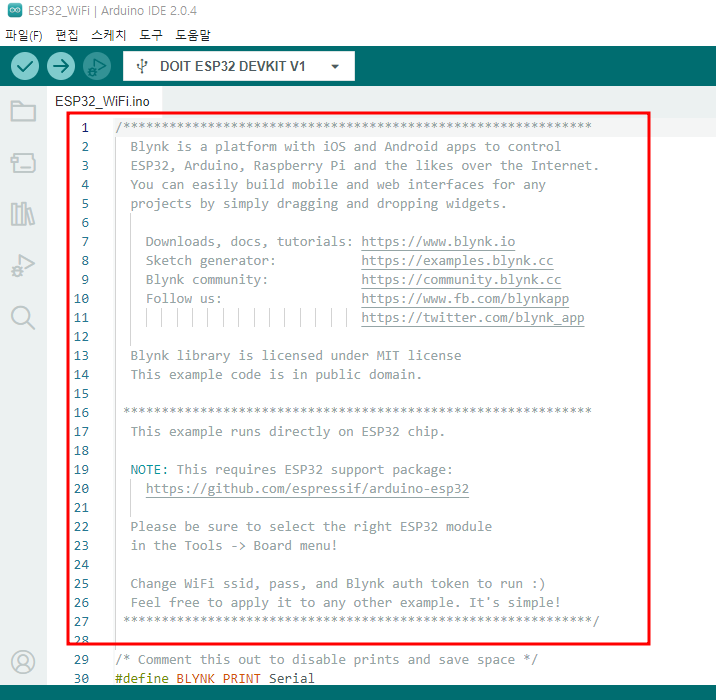This screenshot has width=716, height=700.
Task: Follow the https://community.blynk.cc link
Action: pyautogui.click(x=461, y=279)
